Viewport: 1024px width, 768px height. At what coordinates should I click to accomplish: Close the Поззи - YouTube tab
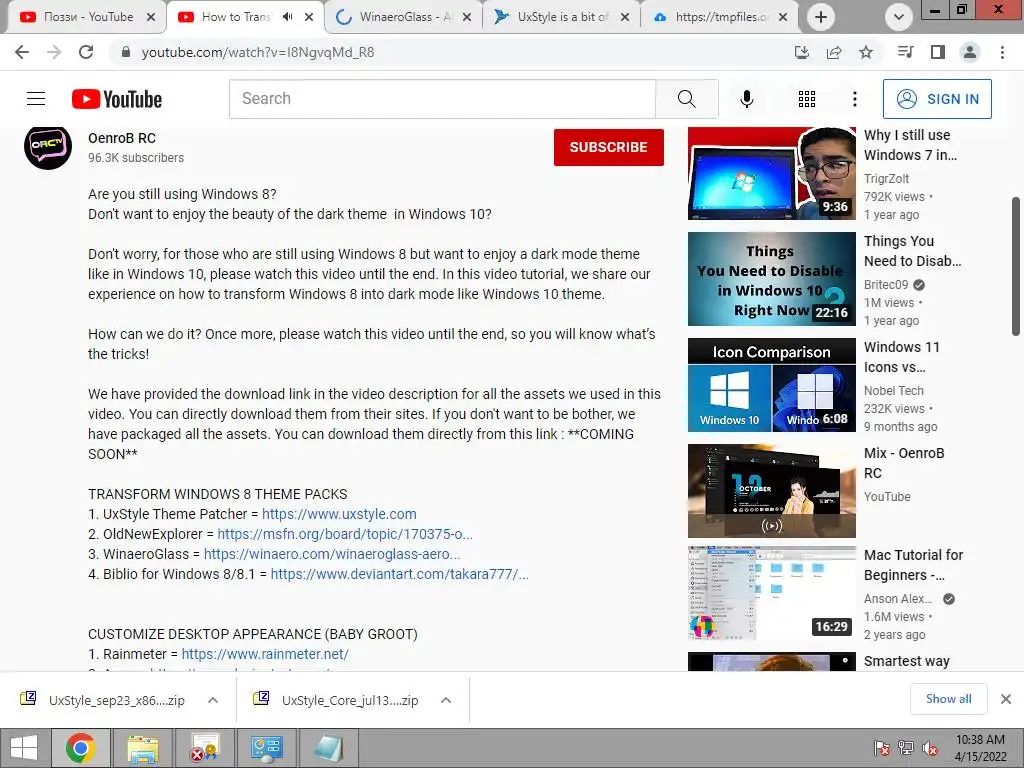tap(151, 17)
